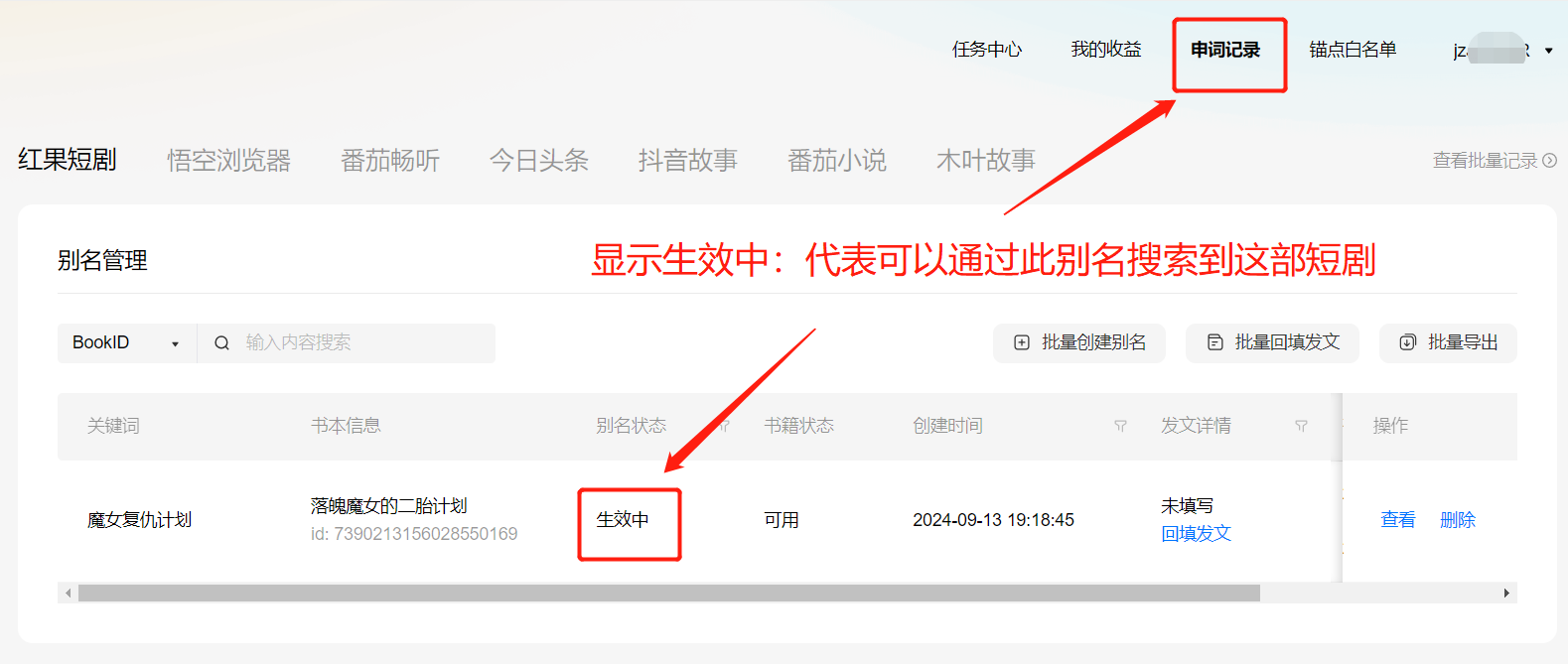Switch to 申词记录 tab

[1225, 50]
